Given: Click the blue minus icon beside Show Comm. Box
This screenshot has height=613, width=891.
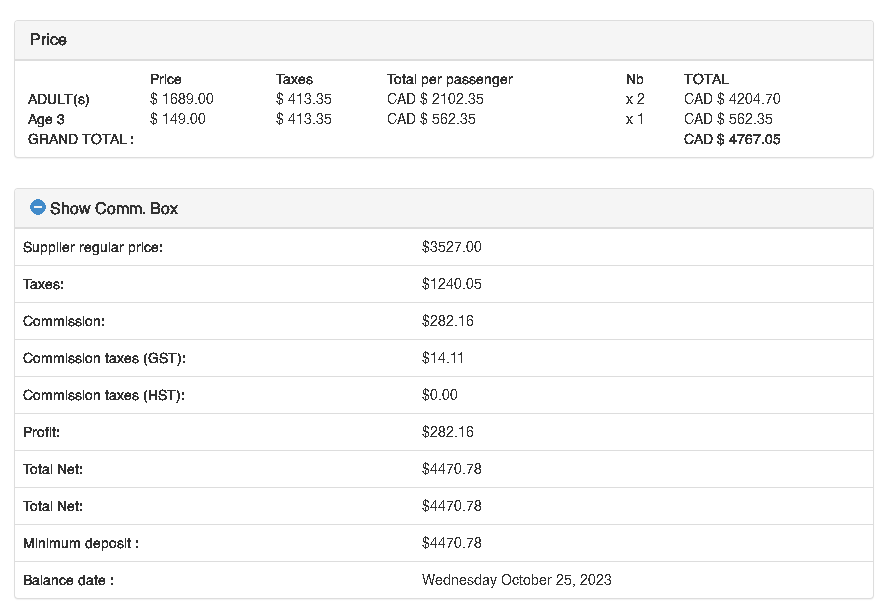Looking at the screenshot, I should 38,208.
